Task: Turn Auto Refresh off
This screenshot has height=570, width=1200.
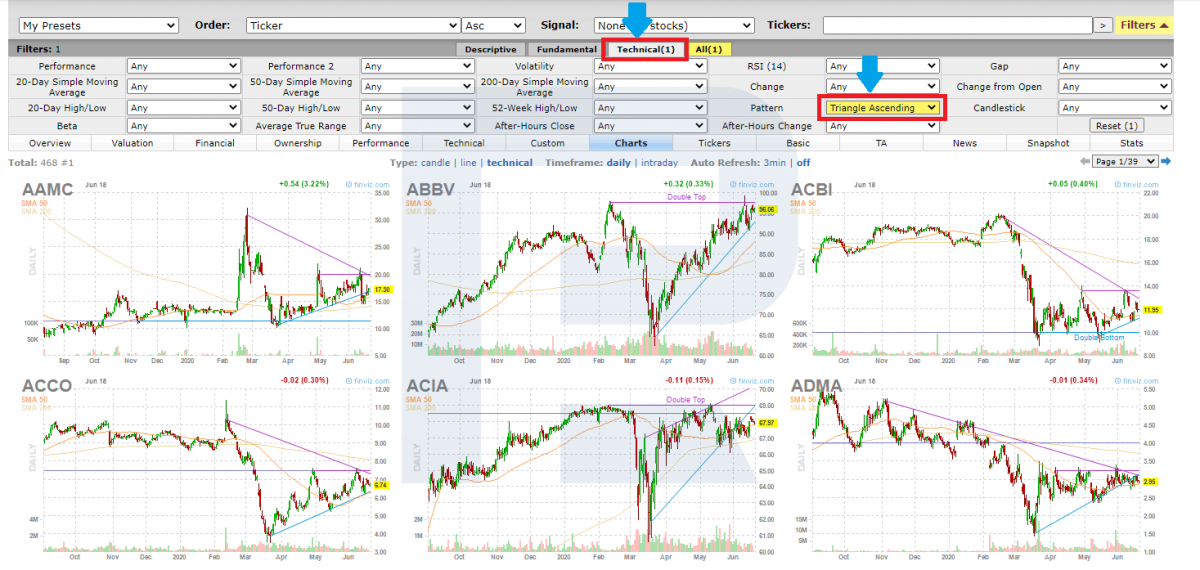Action: click(x=803, y=162)
